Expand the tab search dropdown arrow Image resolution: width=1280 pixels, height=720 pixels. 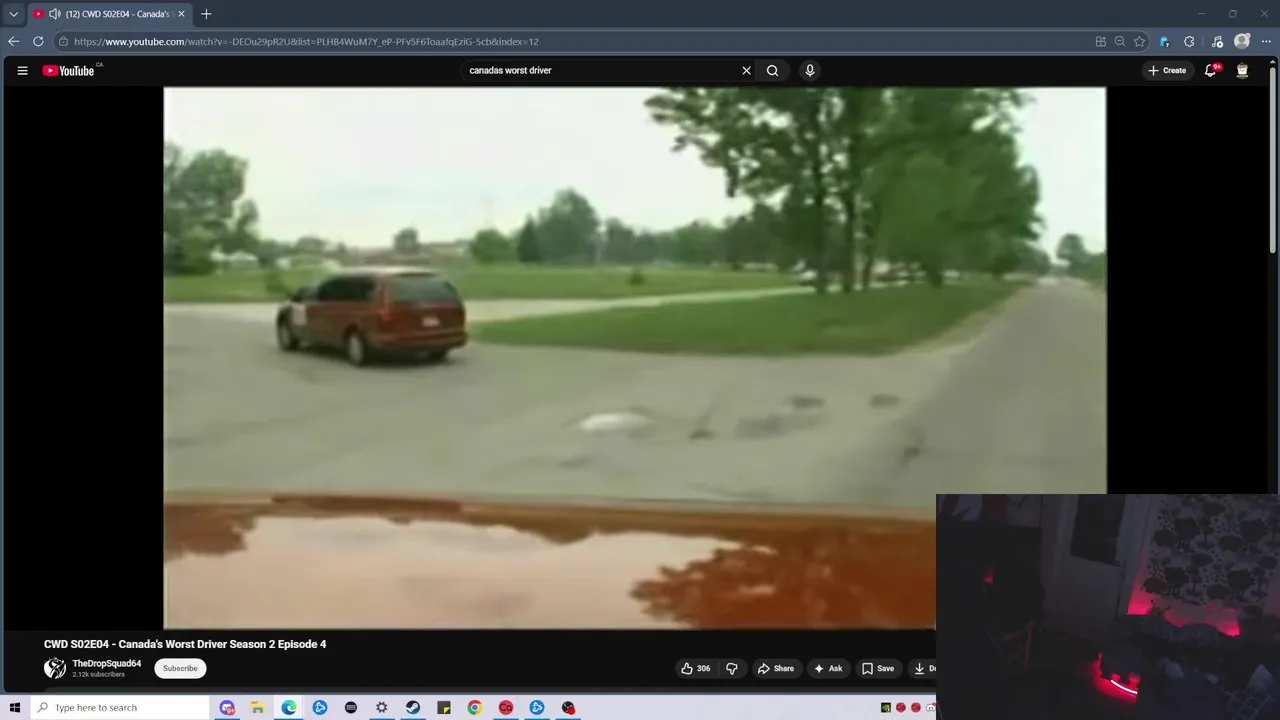pyautogui.click(x=13, y=14)
